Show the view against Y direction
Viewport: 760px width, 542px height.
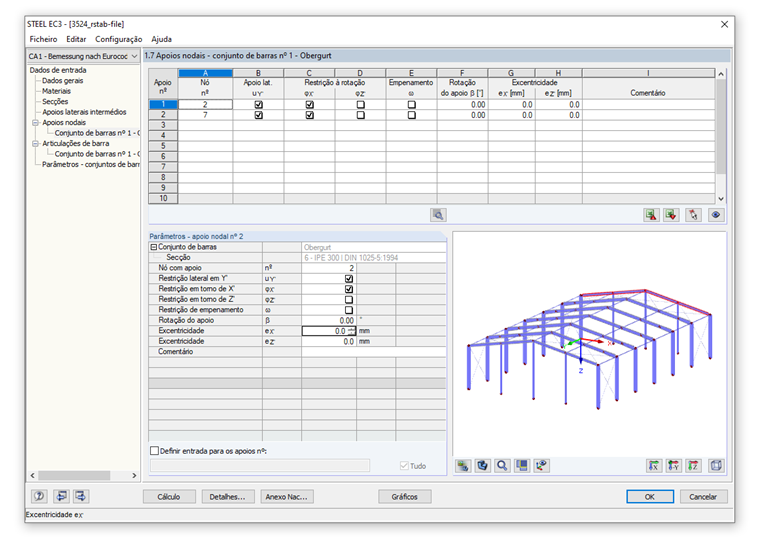[674, 466]
